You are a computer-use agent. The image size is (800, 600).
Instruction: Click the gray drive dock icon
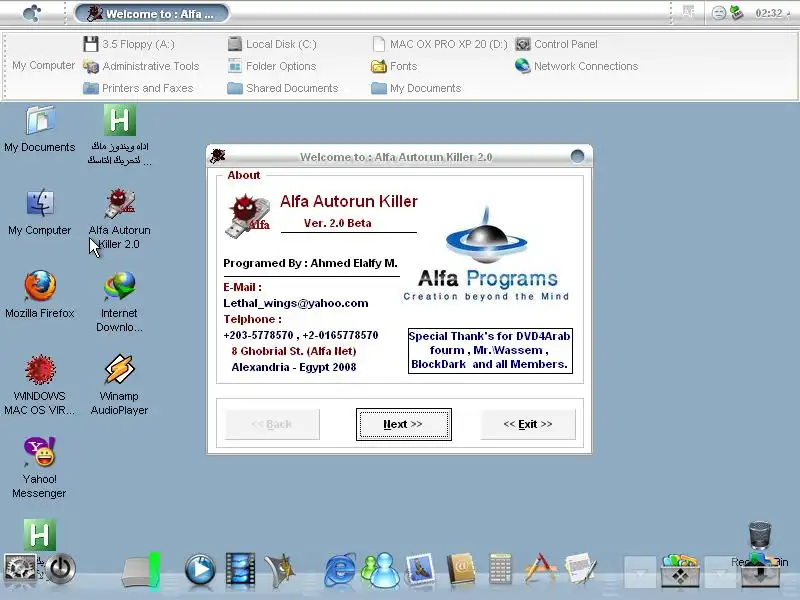141,570
